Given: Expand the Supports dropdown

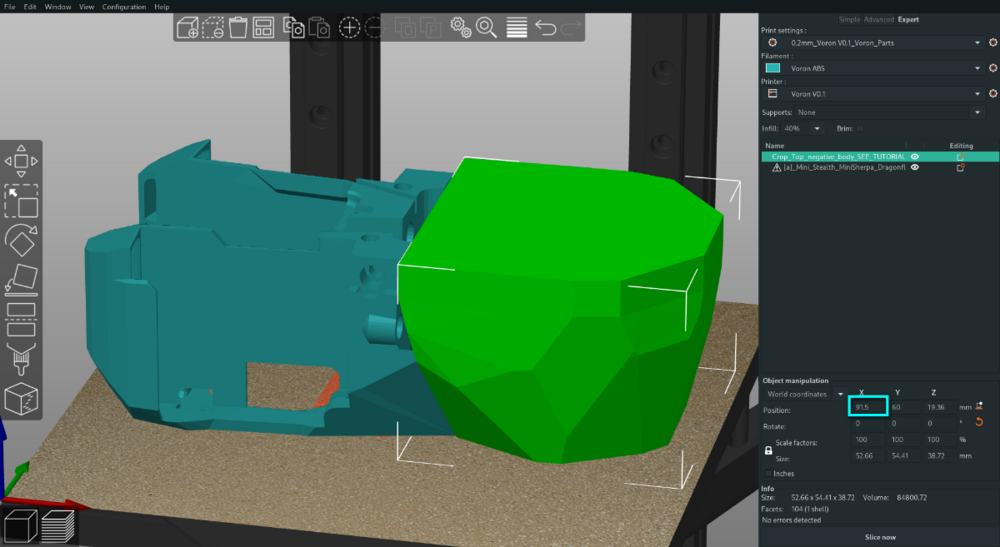Looking at the screenshot, I should [889, 112].
